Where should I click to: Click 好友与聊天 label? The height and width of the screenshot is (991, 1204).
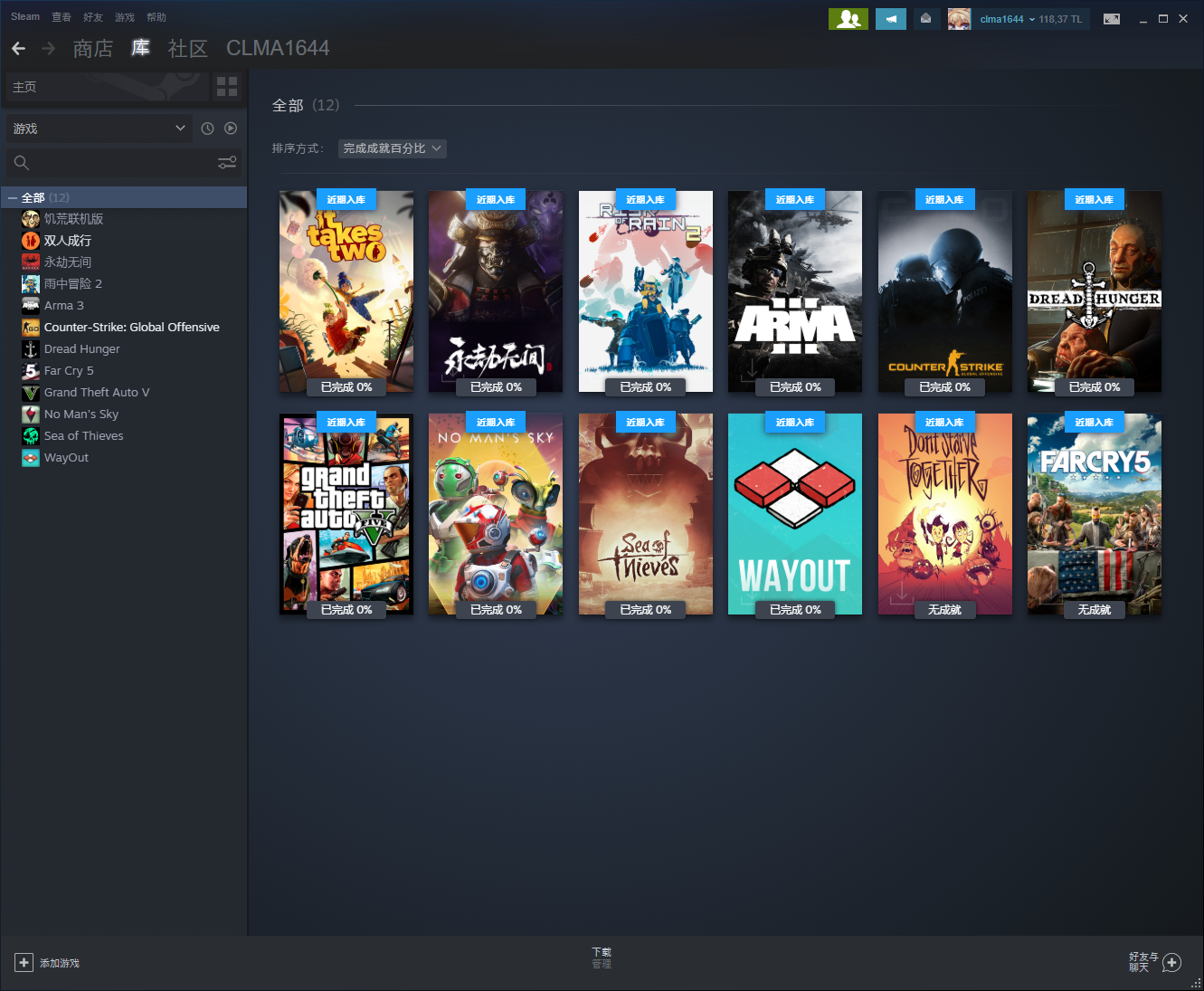[1143, 962]
